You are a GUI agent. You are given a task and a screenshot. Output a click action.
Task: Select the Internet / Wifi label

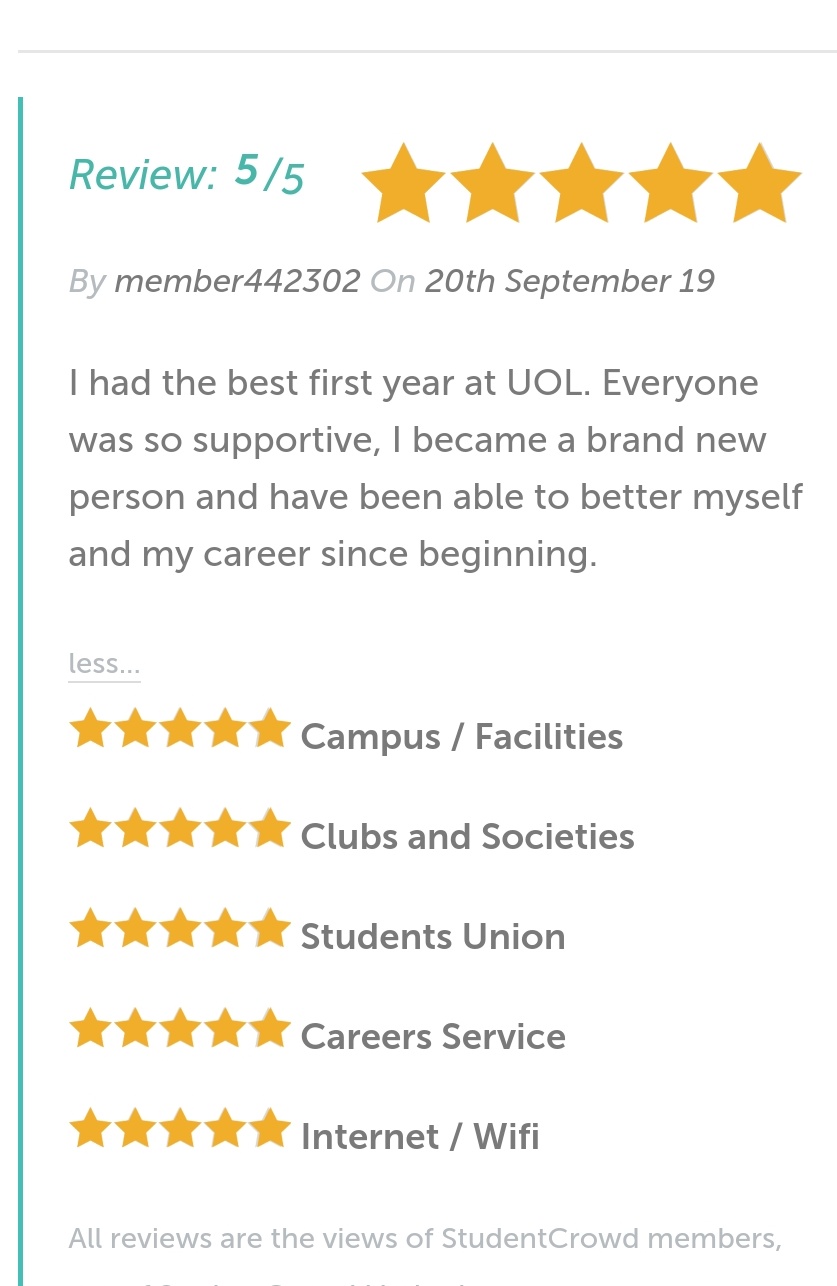click(420, 1137)
